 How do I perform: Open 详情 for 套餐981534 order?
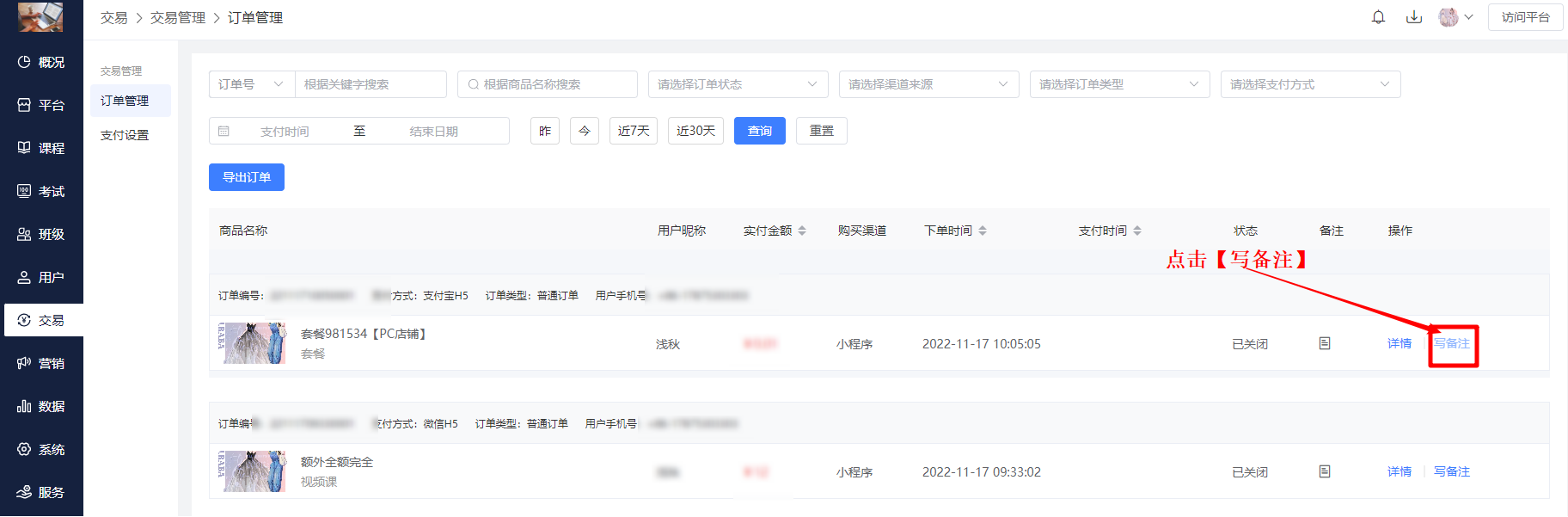(1400, 343)
